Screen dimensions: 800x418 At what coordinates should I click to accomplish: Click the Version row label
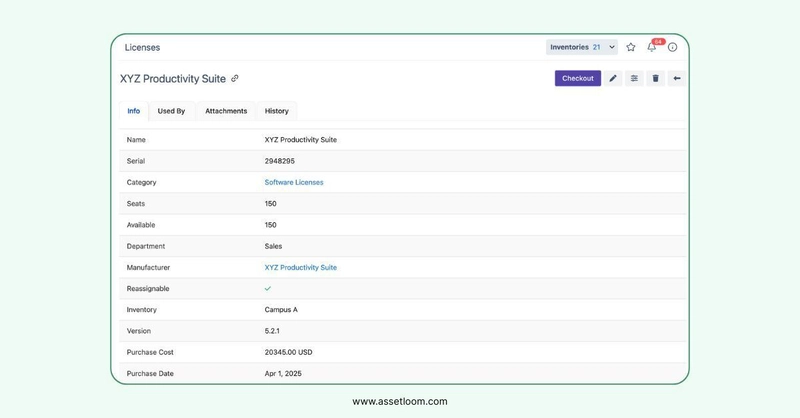coord(139,331)
